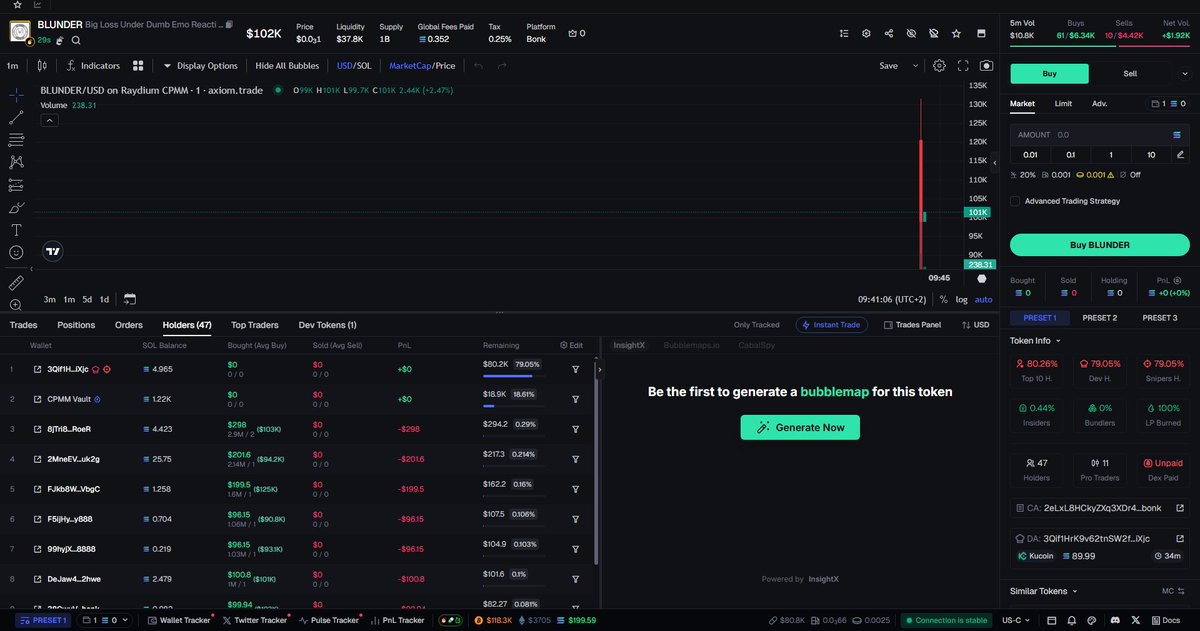
Task: Switch to the Sell side button
Action: [x=1130, y=73]
